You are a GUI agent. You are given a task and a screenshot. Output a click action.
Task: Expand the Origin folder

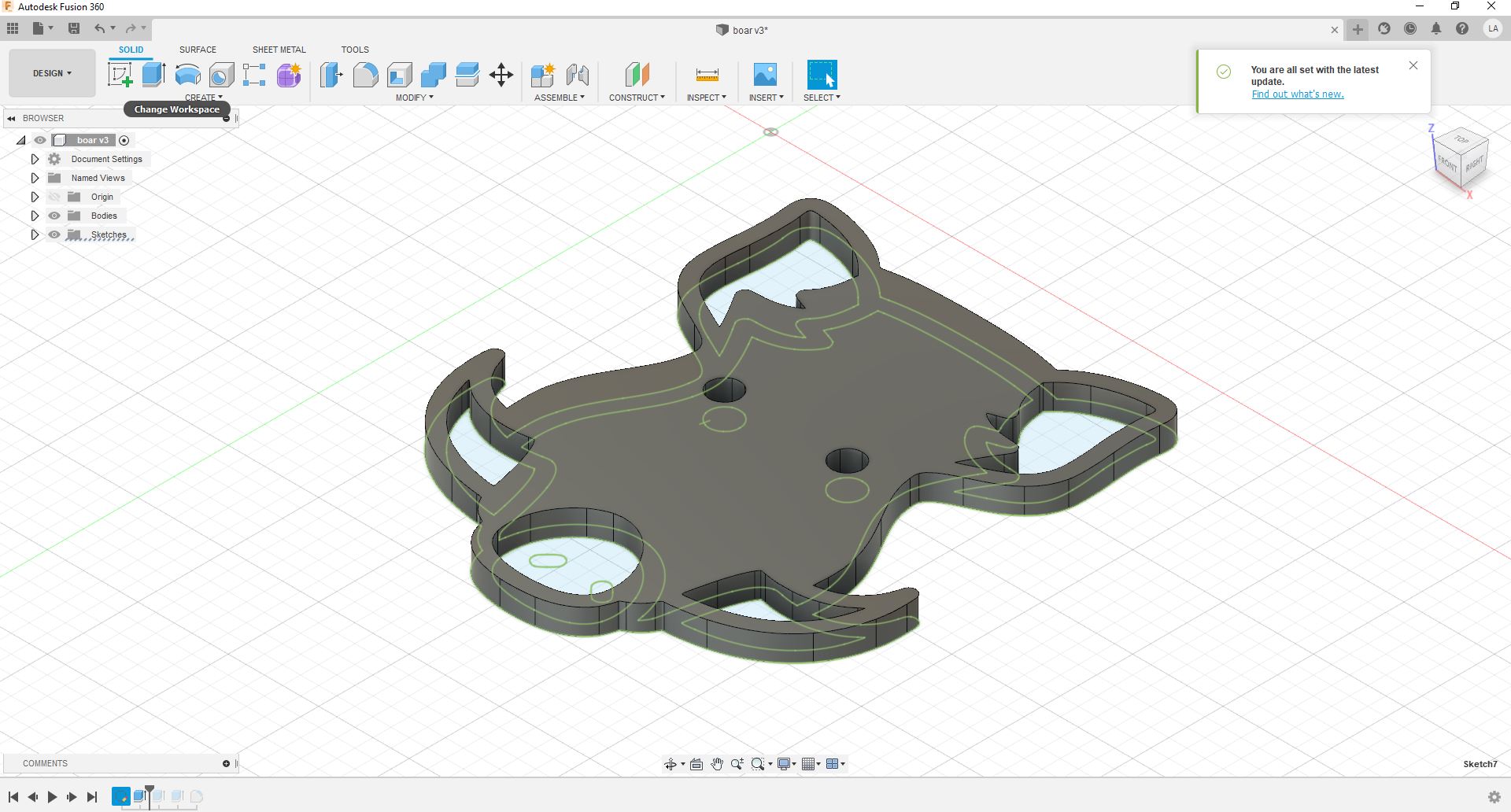(x=35, y=197)
